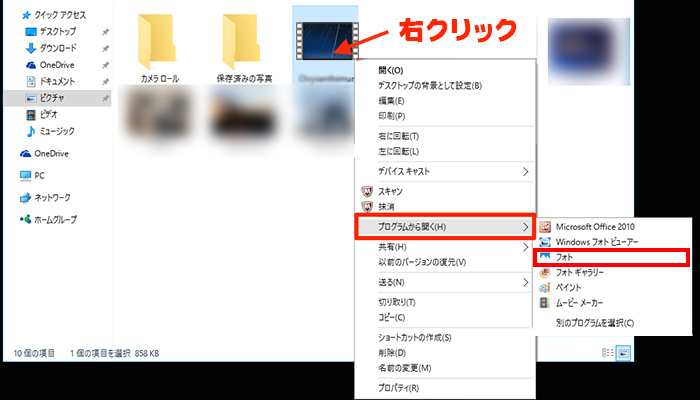The width and height of the screenshot is (700, 400).
Task: Click the ビデオ film icon in sidebar
Action: (31, 115)
